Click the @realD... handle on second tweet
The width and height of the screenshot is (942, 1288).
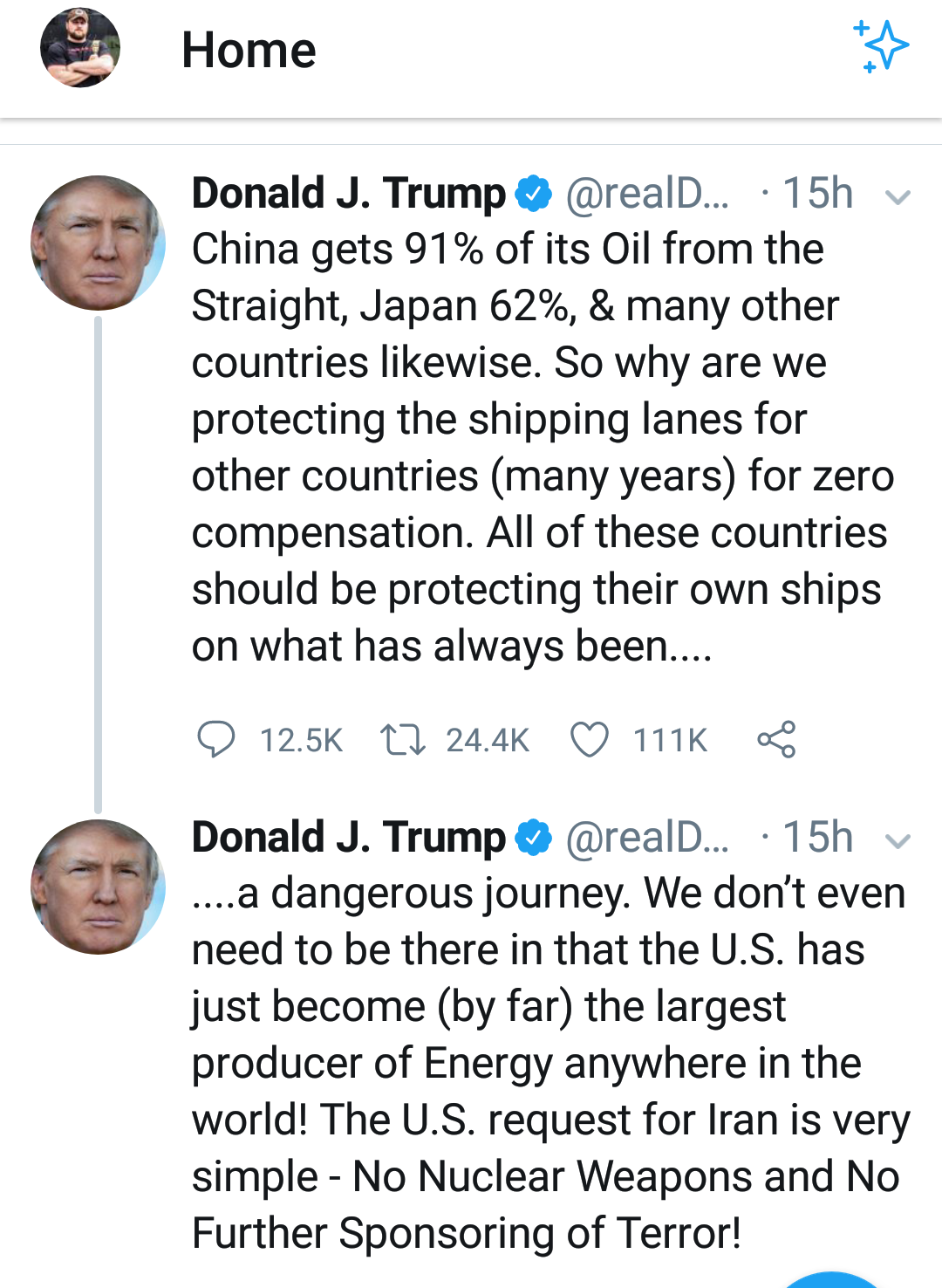coord(646,838)
